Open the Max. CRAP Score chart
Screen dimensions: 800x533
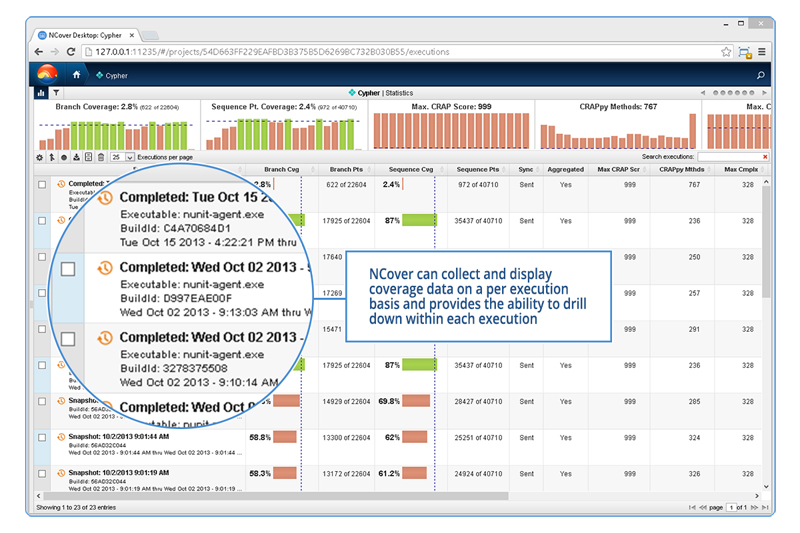pyautogui.click(x=451, y=125)
